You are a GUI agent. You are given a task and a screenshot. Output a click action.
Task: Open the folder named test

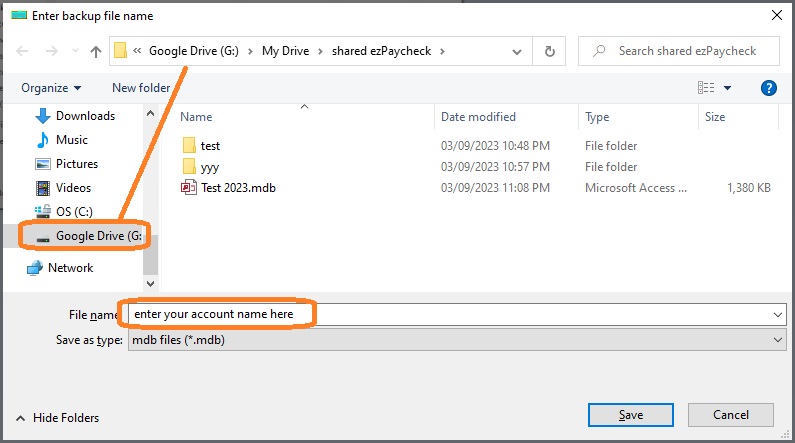tap(209, 146)
